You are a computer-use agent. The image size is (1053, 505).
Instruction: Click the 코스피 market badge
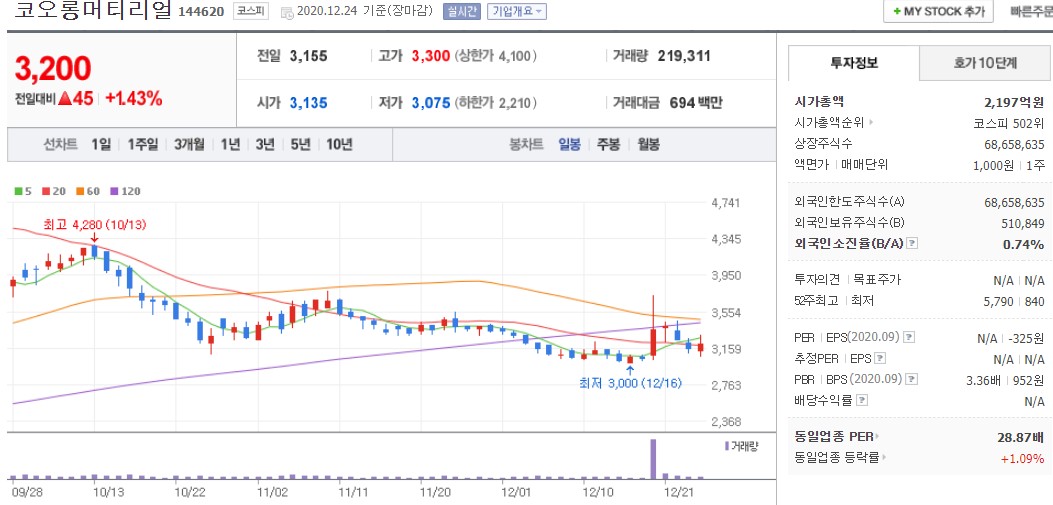click(x=250, y=11)
